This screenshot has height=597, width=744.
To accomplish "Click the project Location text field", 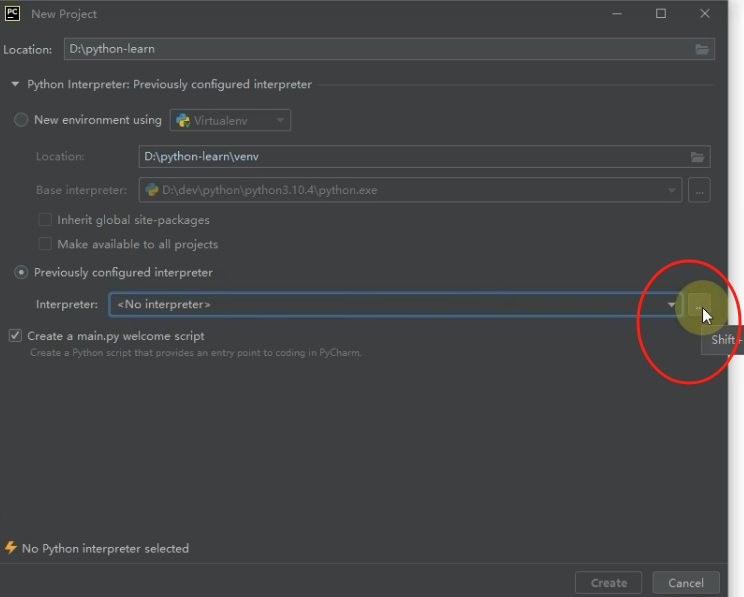I will [x=389, y=49].
